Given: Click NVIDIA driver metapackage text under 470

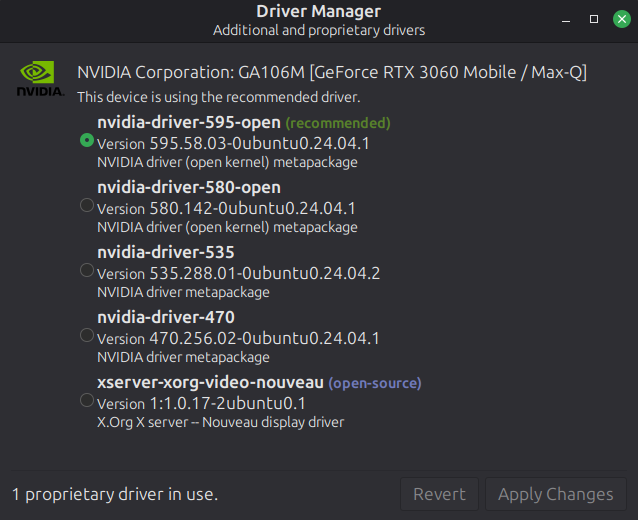Looking at the screenshot, I should pyautogui.click(x=183, y=357).
